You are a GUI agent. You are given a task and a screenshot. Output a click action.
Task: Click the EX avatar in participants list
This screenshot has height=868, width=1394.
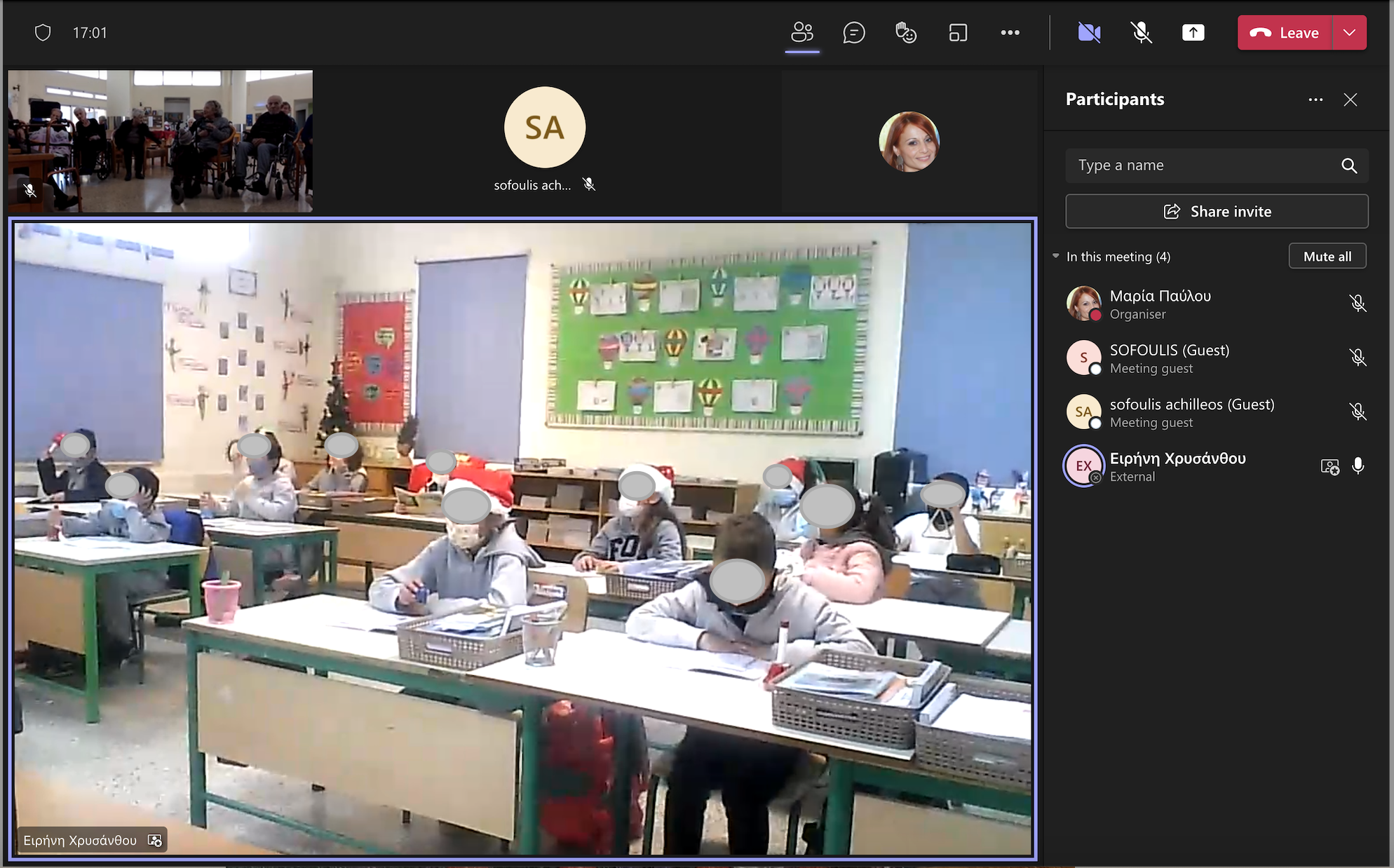1083,466
